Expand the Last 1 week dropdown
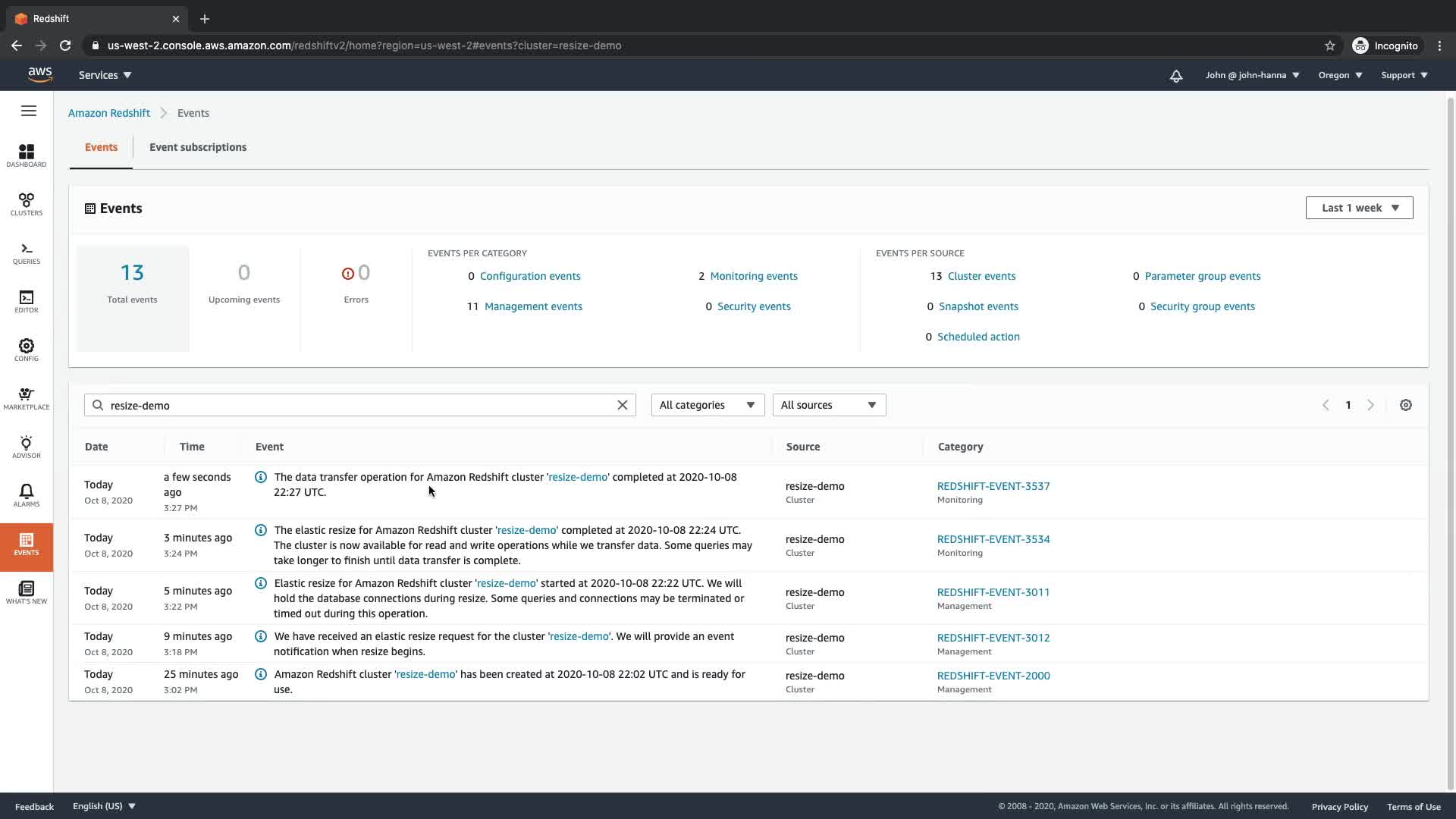This screenshot has height=819, width=1456. [x=1359, y=208]
